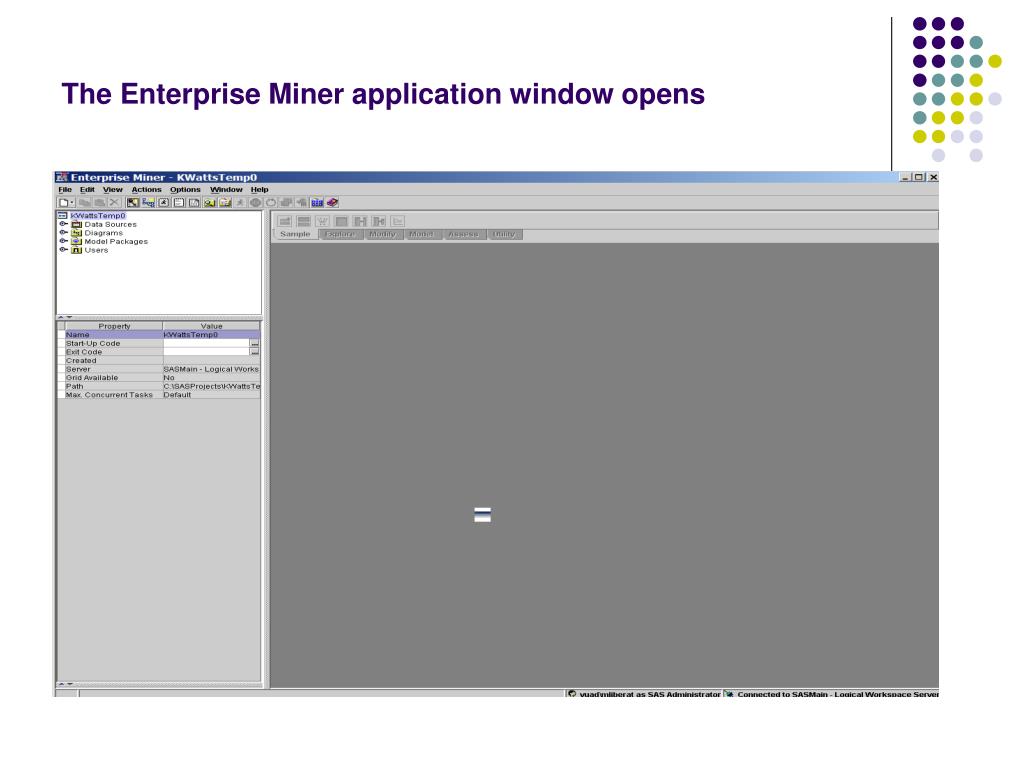The width and height of the screenshot is (1024, 768).
Task: Click the up arrow on divider below the properties panel
Action: [x=61, y=684]
